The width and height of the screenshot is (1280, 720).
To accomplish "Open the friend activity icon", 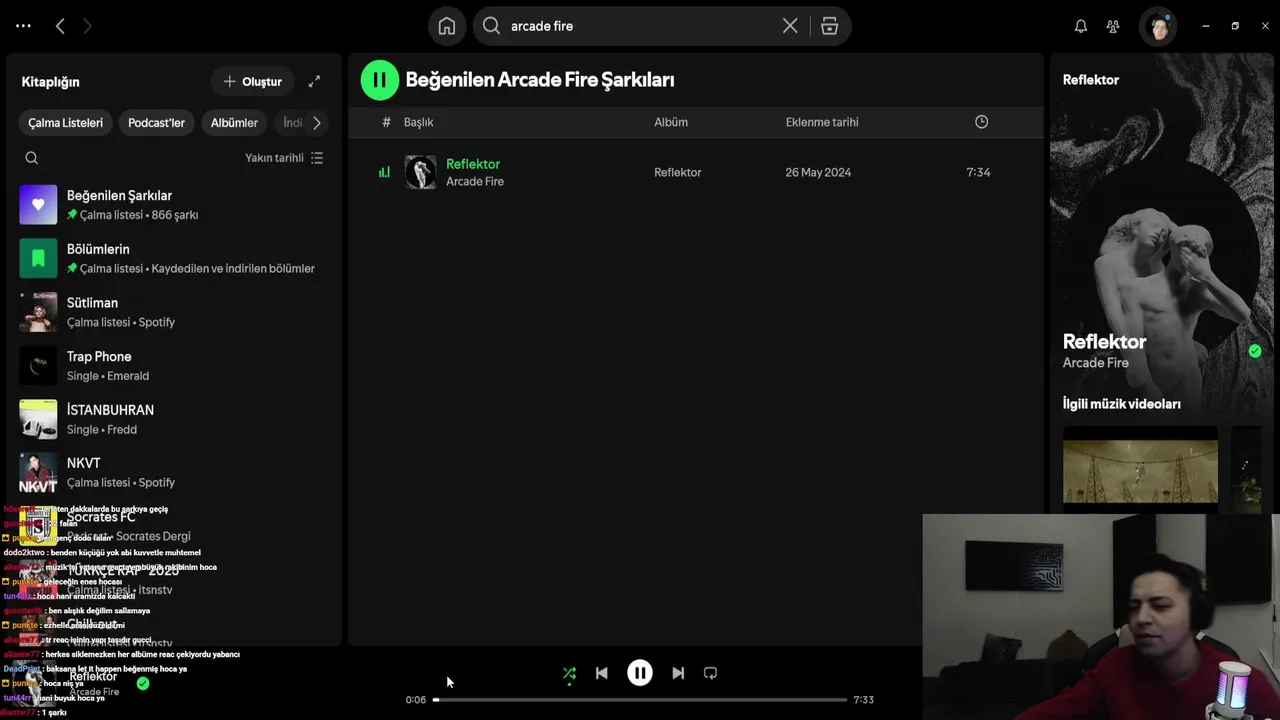I will (1113, 26).
